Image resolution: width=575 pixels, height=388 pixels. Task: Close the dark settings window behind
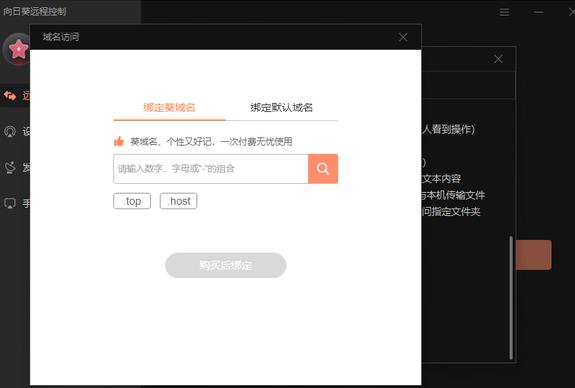pyautogui.click(x=498, y=59)
